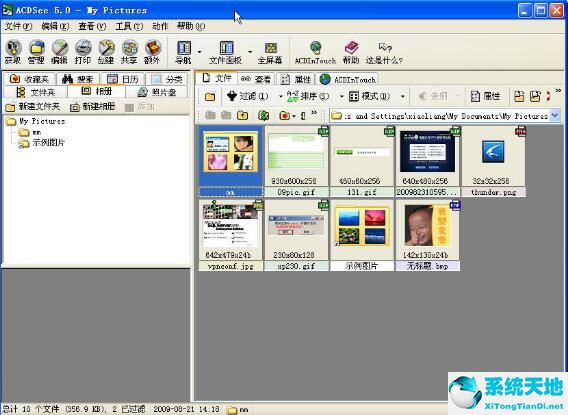
Task: Click the 打印 (Print) toolbar icon
Action: 83,48
